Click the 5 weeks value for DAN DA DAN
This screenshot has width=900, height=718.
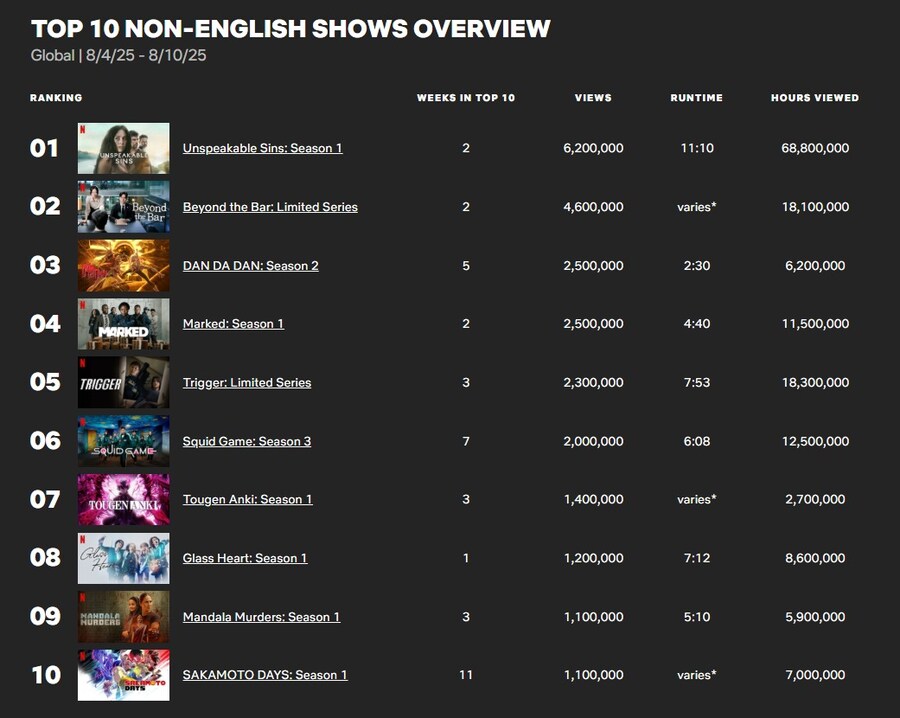[466, 266]
